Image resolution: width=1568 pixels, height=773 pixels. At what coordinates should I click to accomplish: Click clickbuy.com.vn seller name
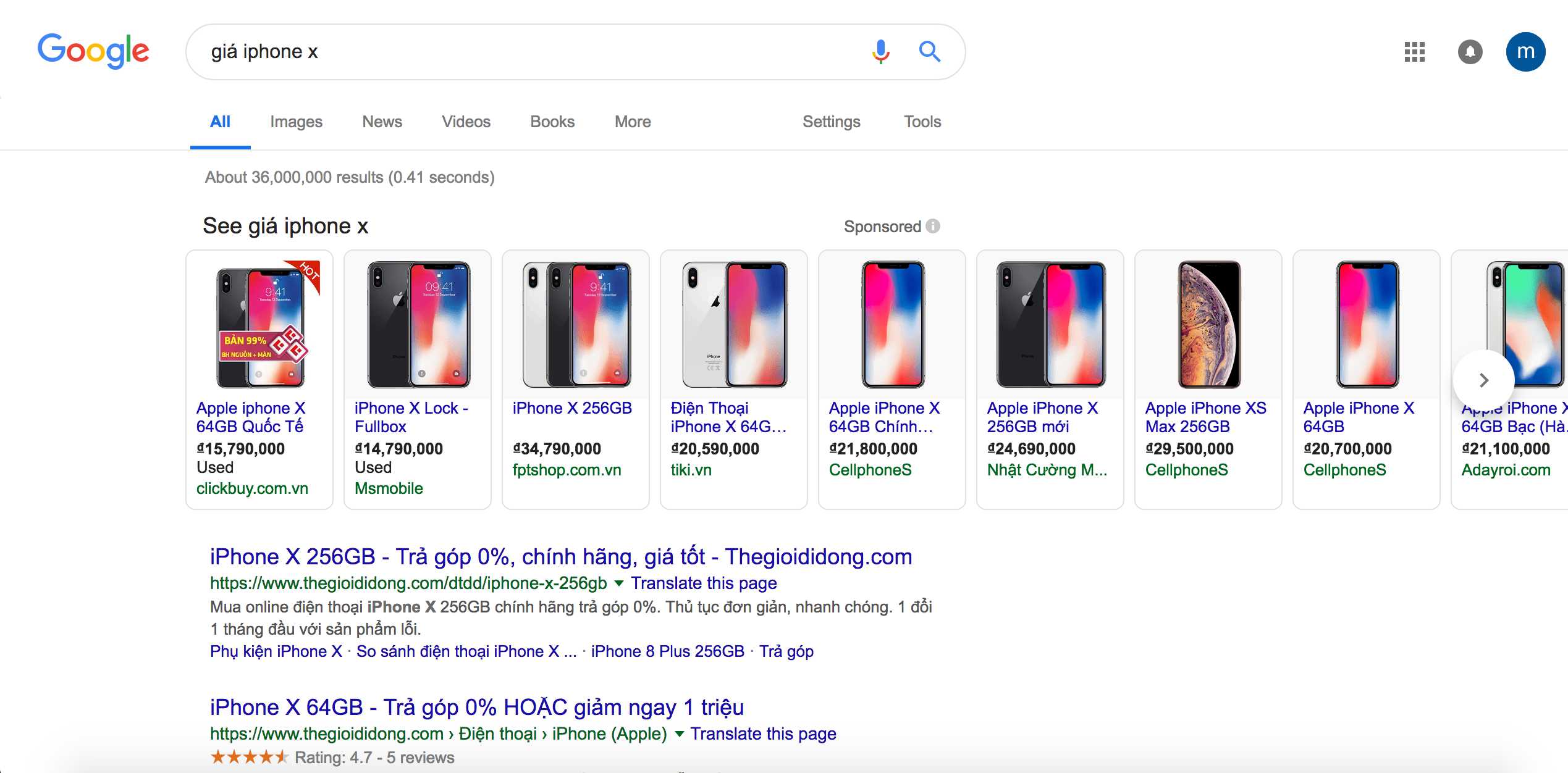point(252,488)
